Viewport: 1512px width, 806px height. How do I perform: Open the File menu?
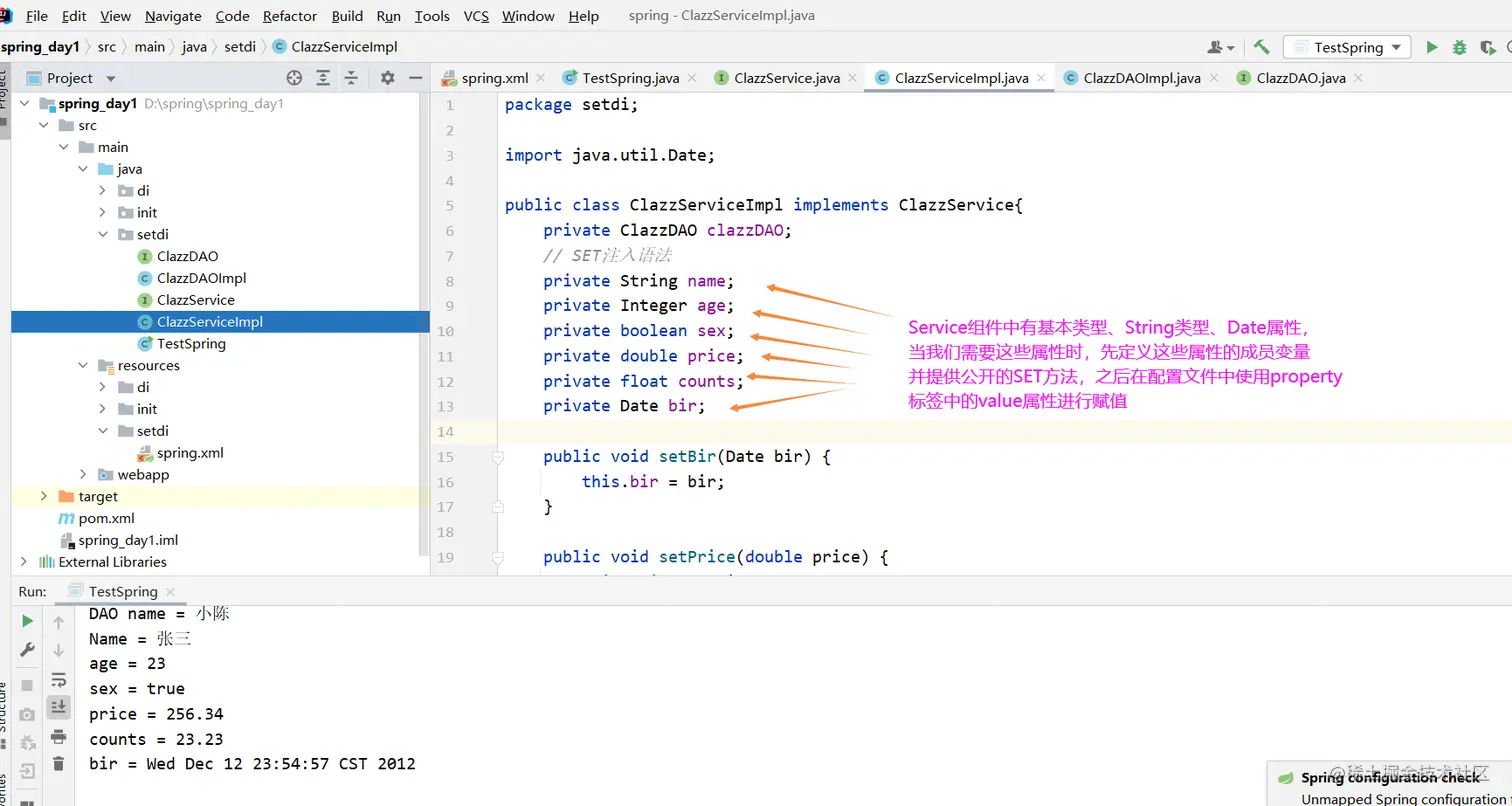pos(36,16)
